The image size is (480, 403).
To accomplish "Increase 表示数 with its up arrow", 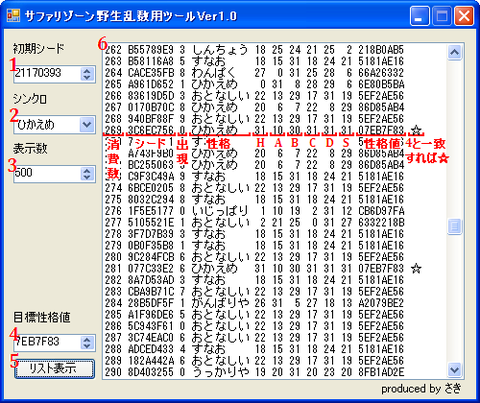I will pos(87,170).
